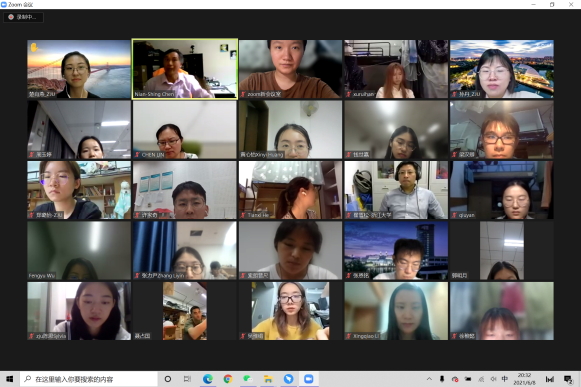Select Nian-Shing Chen's highlighted video tile
The height and width of the screenshot is (387, 581).
point(185,69)
